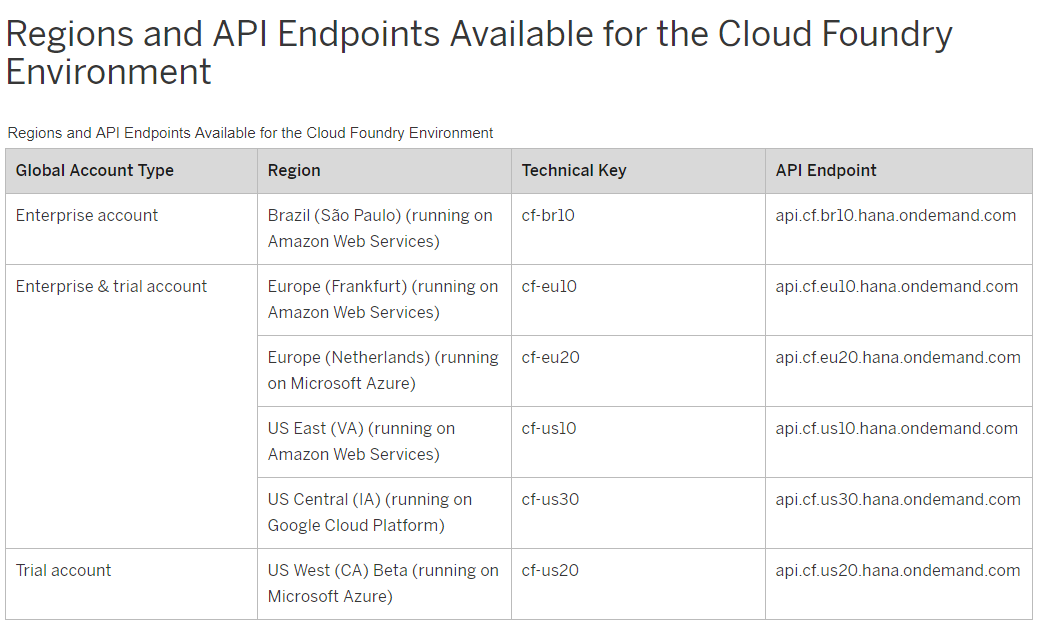Click the Europe (Netherlands) region cell
1058x633 pixels.
[x=382, y=370]
